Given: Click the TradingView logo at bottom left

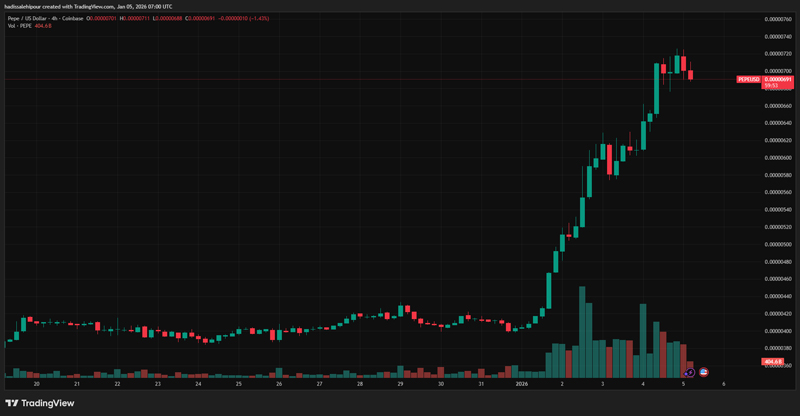Looking at the screenshot, I should [40, 403].
